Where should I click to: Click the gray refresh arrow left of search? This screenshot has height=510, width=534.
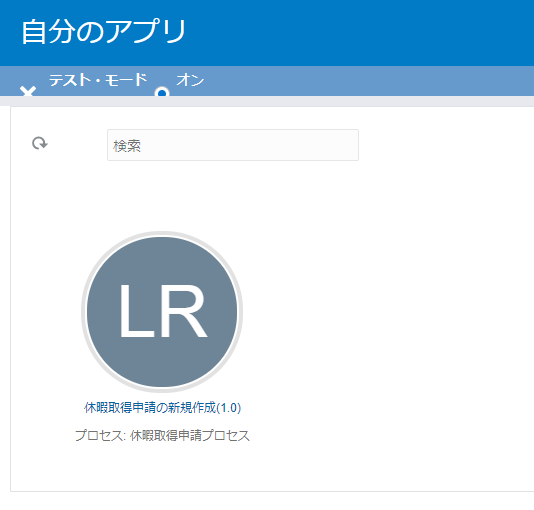(x=40, y=143)
